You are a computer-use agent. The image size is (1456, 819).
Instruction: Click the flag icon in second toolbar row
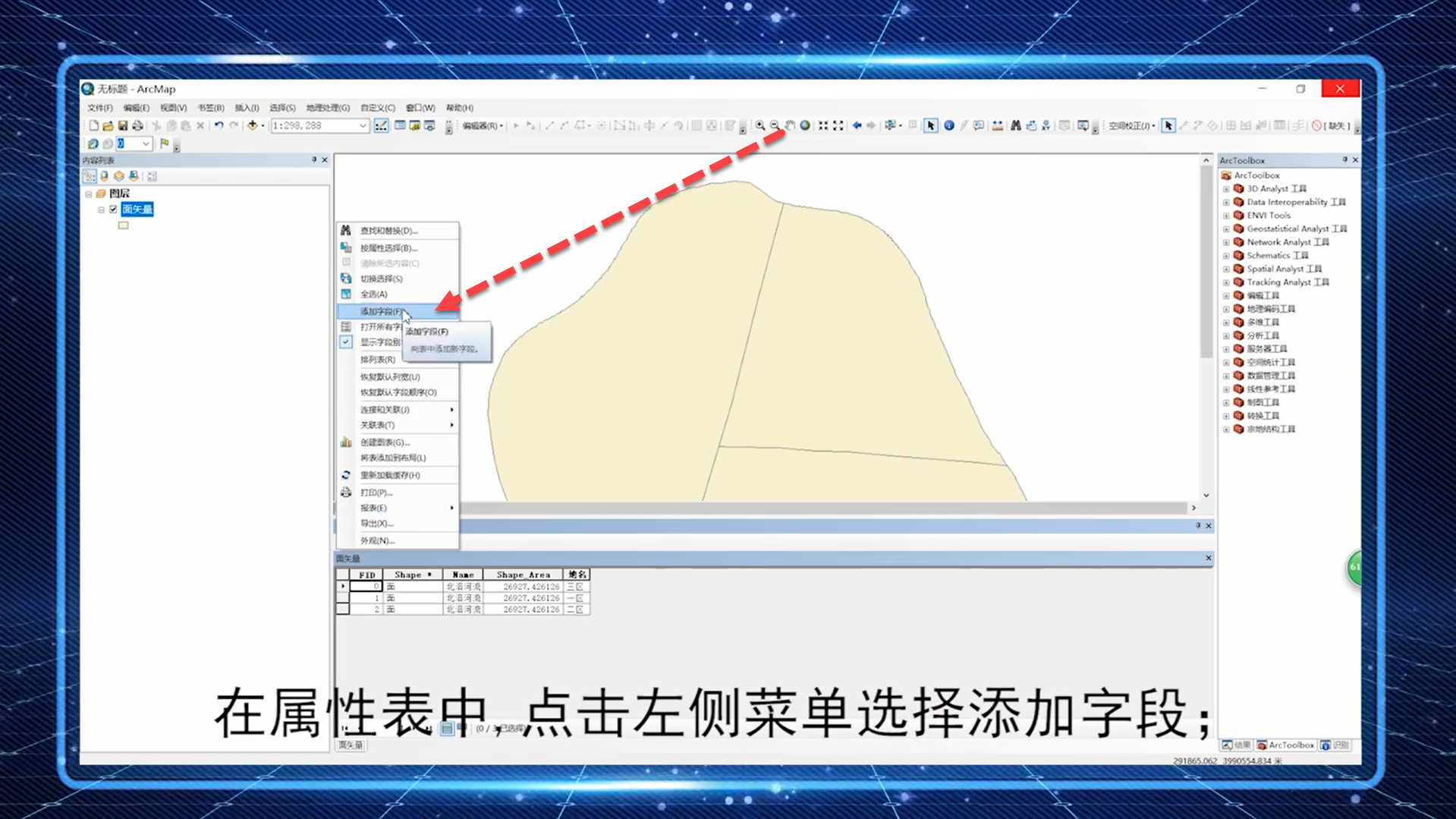coord(165,143)
